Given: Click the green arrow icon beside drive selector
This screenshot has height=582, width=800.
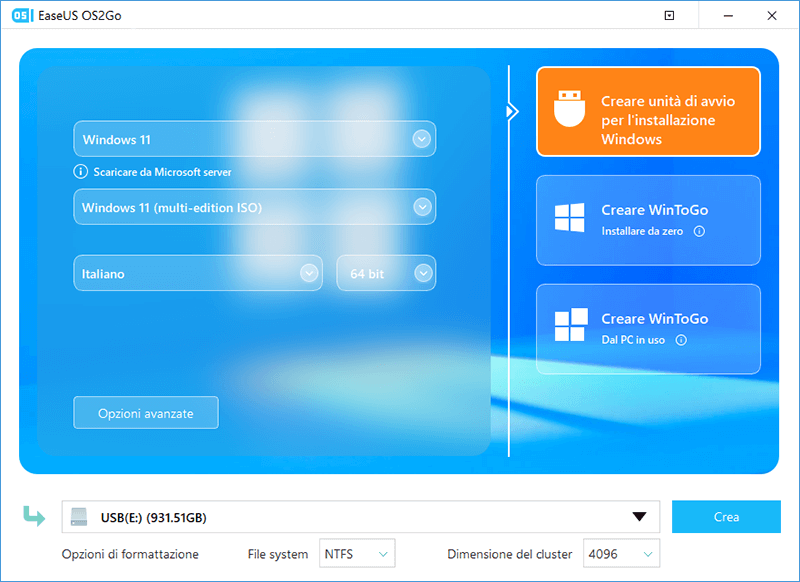Looking at the screenshot, I should click(34, 517).
